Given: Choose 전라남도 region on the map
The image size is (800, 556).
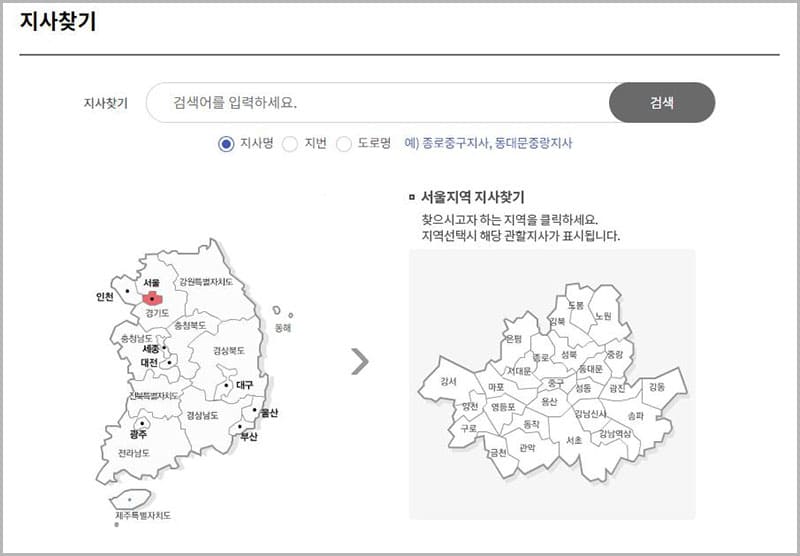Looking at the screenshot, I should pyautogui.click(x=133, y=452).
